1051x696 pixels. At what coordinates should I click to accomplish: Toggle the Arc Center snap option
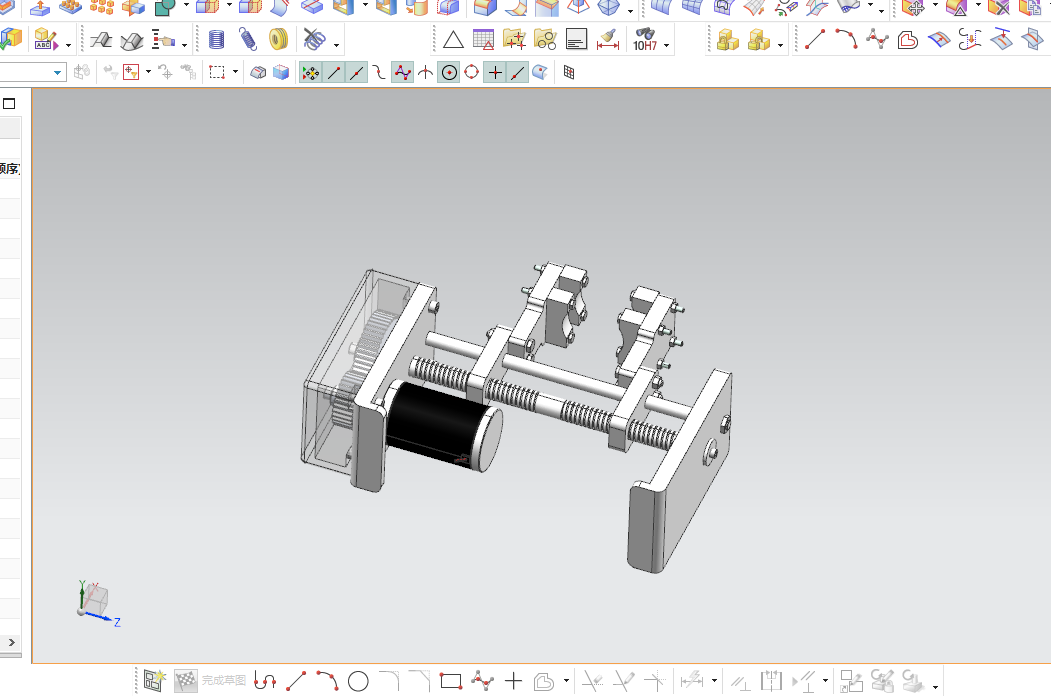tap(449, 72)
